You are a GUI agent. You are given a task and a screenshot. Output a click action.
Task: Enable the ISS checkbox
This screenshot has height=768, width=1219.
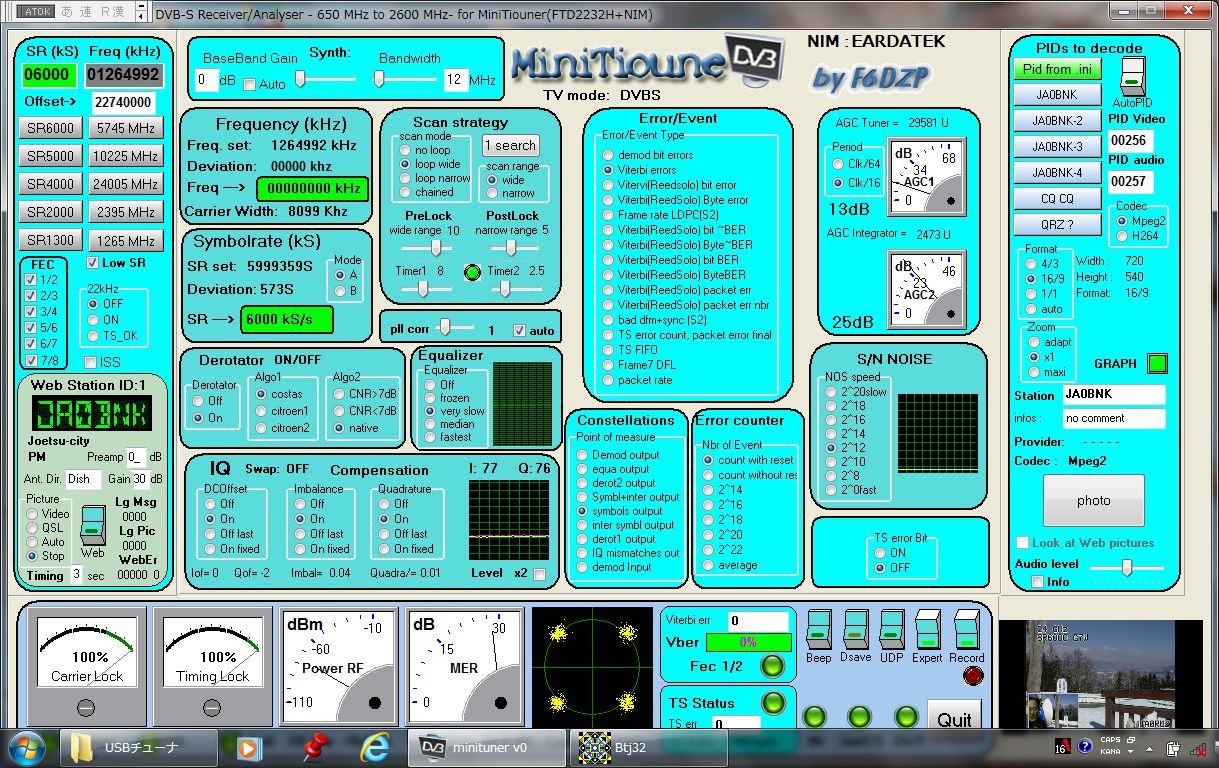91,362
